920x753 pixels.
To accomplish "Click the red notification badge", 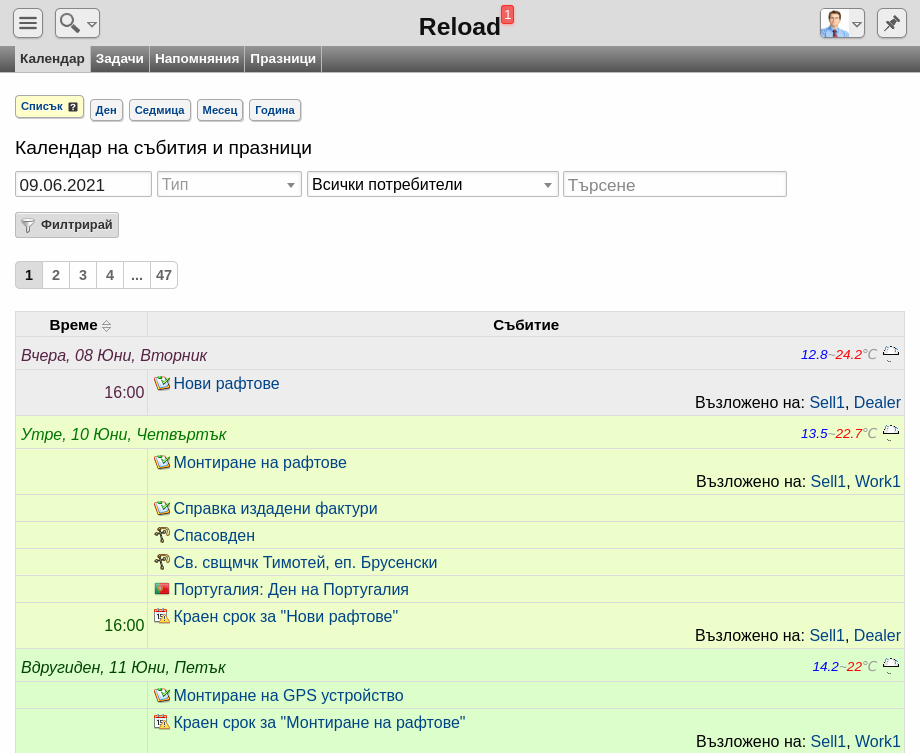I will click(508, 14).
